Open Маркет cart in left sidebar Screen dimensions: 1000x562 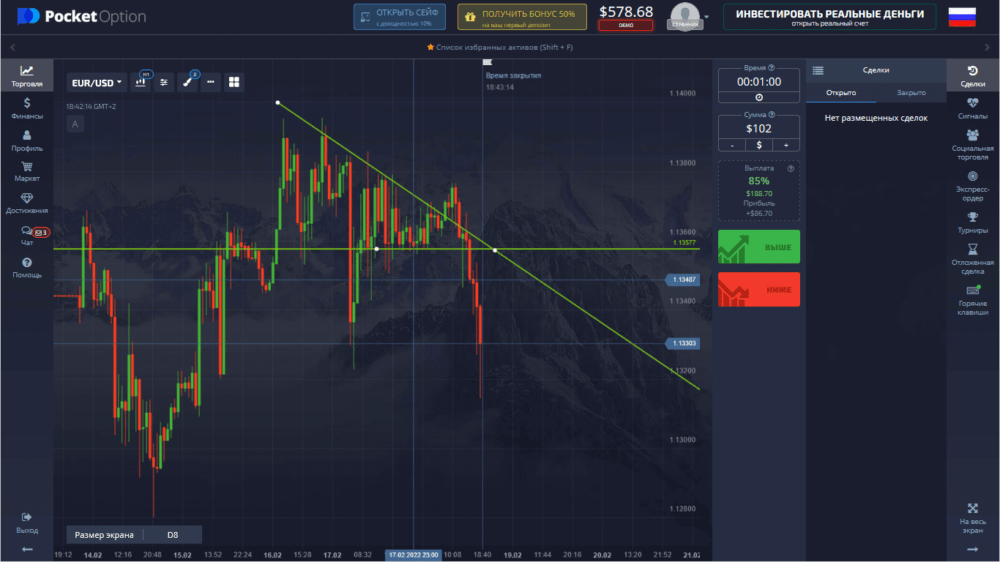click(27, 171)
